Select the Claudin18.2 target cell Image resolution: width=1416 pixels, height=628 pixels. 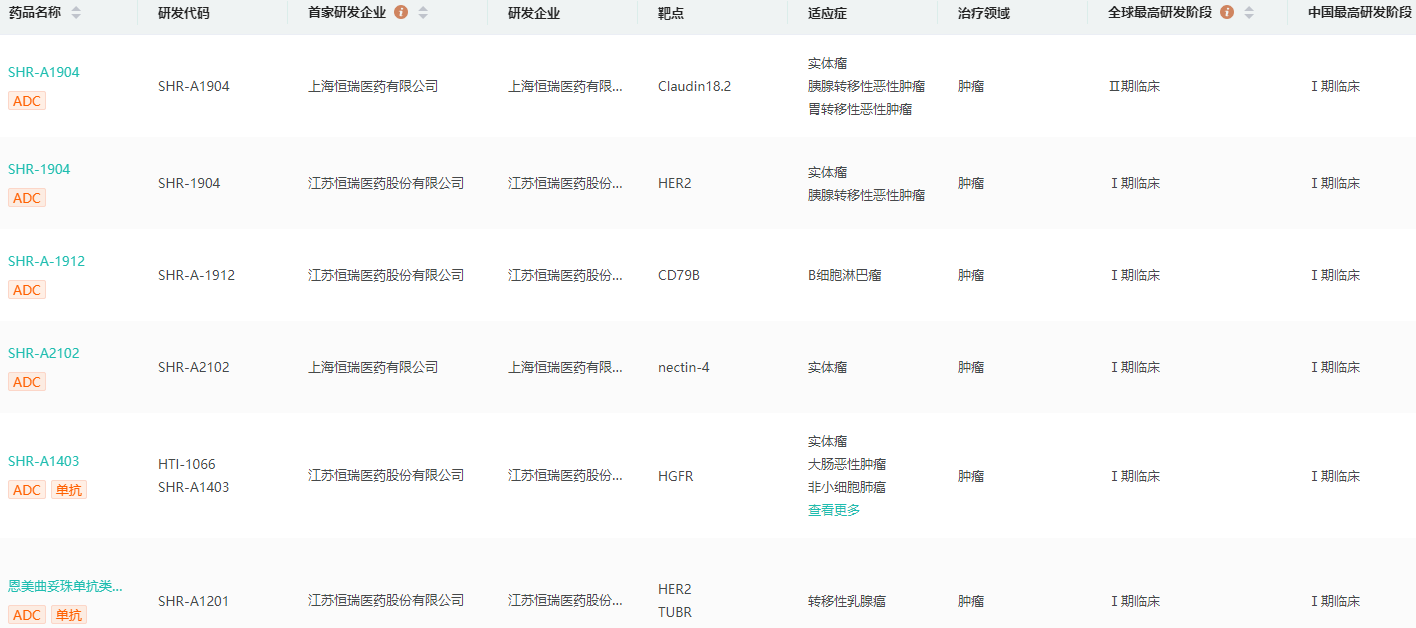point(694,86)
